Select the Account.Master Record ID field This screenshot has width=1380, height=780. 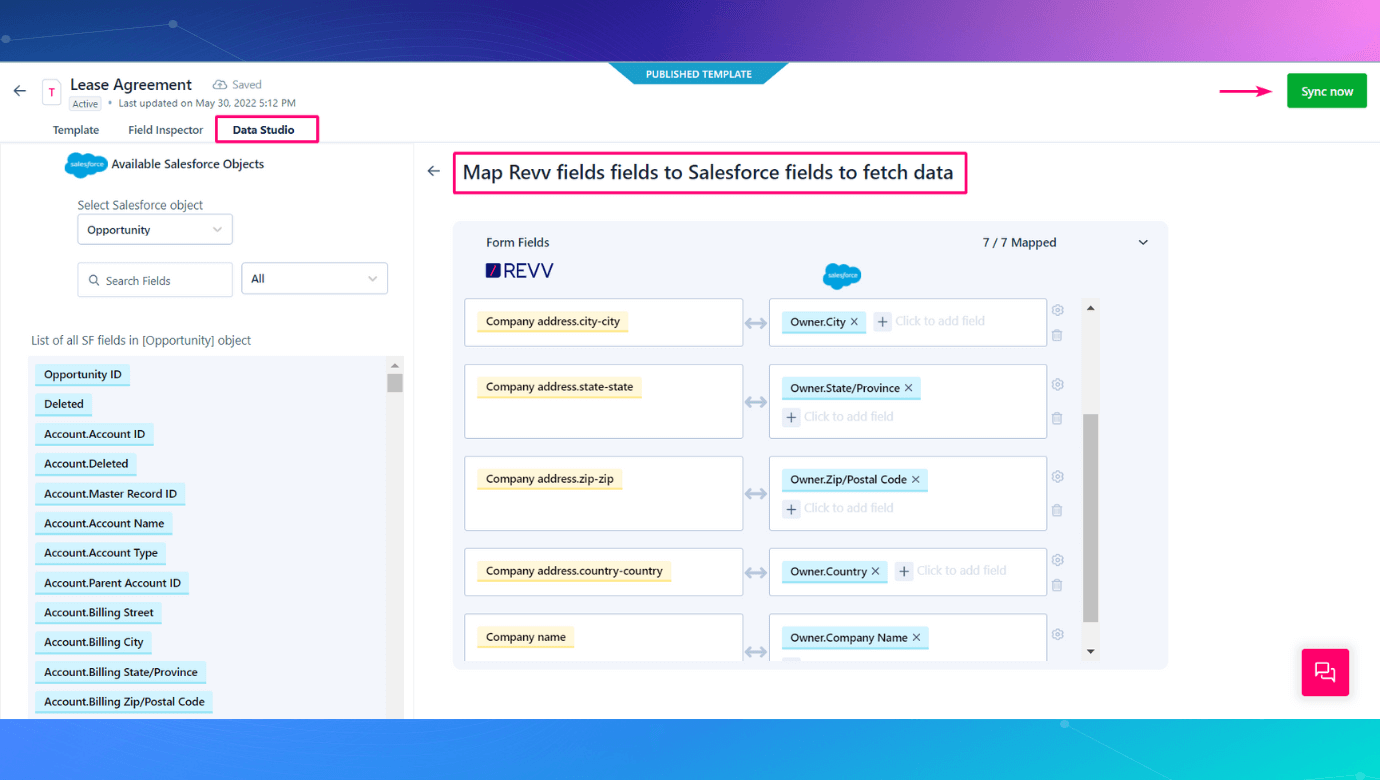coord(111,494)
